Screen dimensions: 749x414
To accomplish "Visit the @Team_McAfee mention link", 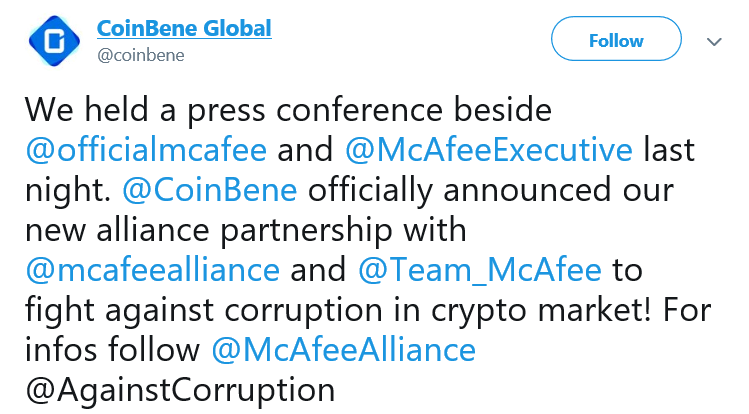I will click(480, 271).
